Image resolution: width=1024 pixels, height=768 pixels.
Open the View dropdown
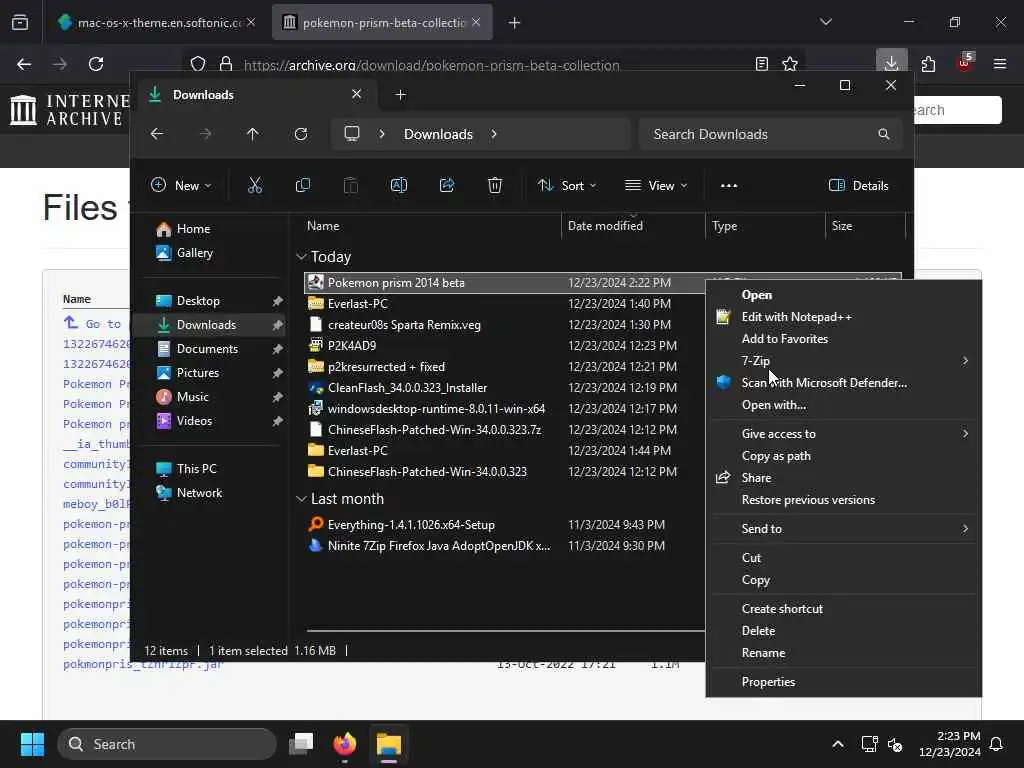click(x=656, y=185)
